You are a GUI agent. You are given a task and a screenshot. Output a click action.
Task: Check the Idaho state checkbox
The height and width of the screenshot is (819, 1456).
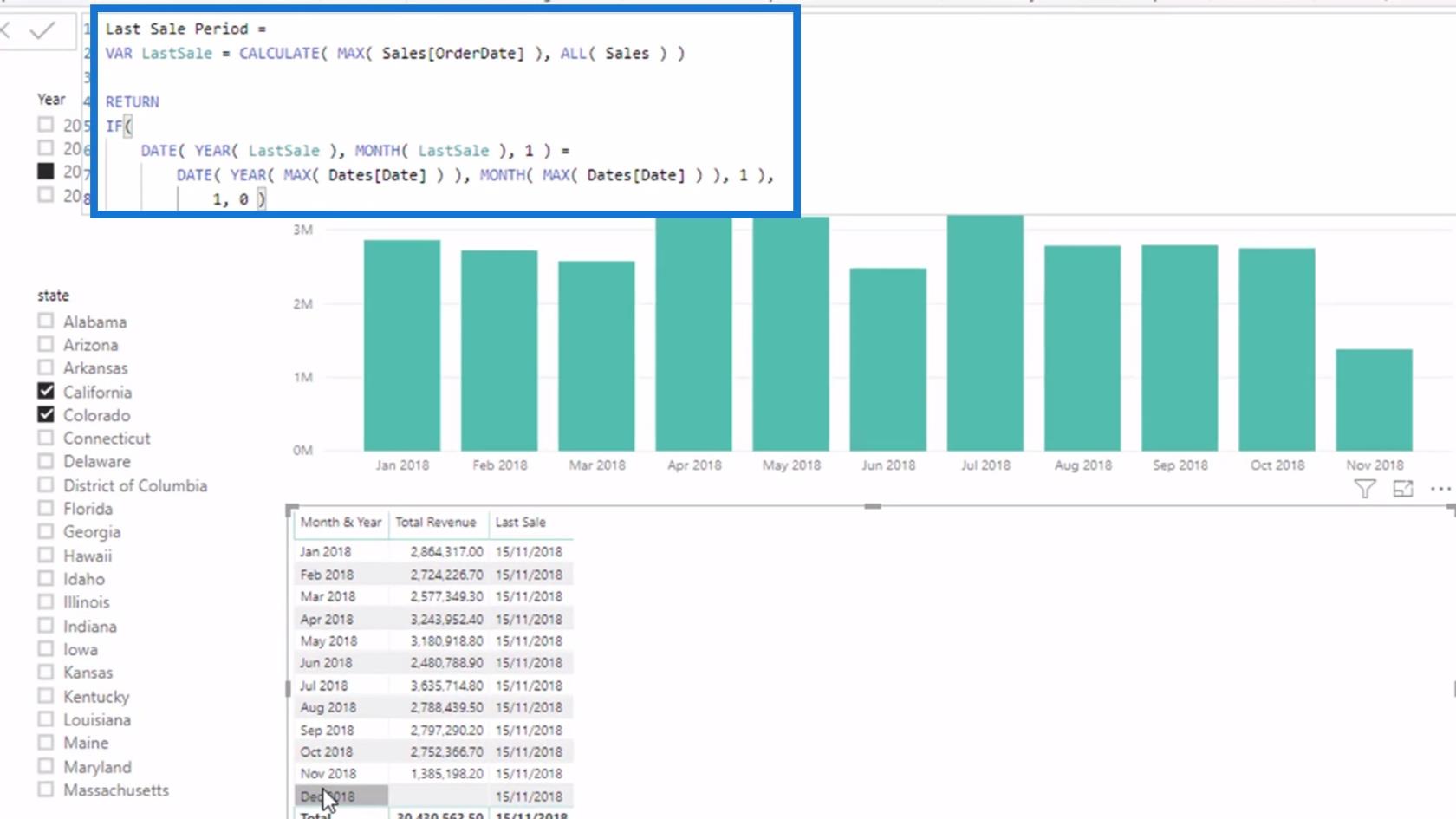tap(46, 578)
